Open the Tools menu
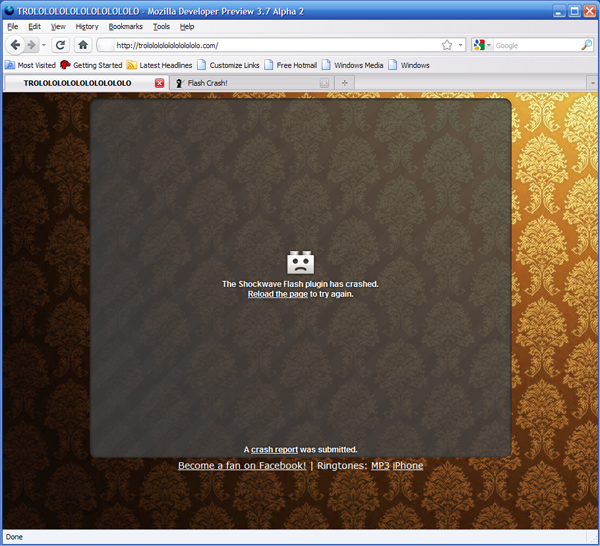This screenshot has height=546, width=600. click(161, 26)
